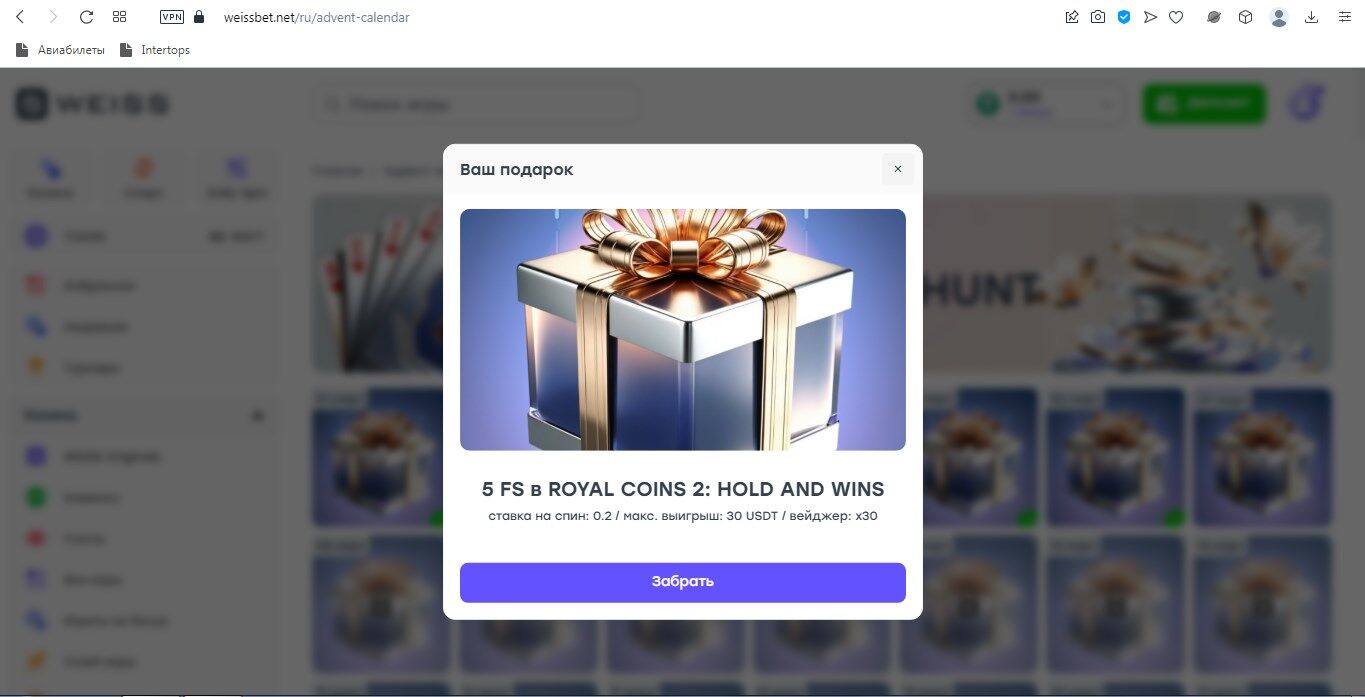Open the speed dial grid icon
The height and width of the screenshot is (697, 1365).
click(x=120, y=17)
